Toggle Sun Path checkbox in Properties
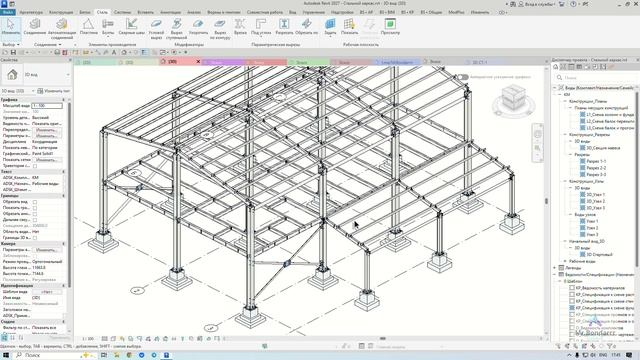Screen dimensions: 640x360 (35, 166)
